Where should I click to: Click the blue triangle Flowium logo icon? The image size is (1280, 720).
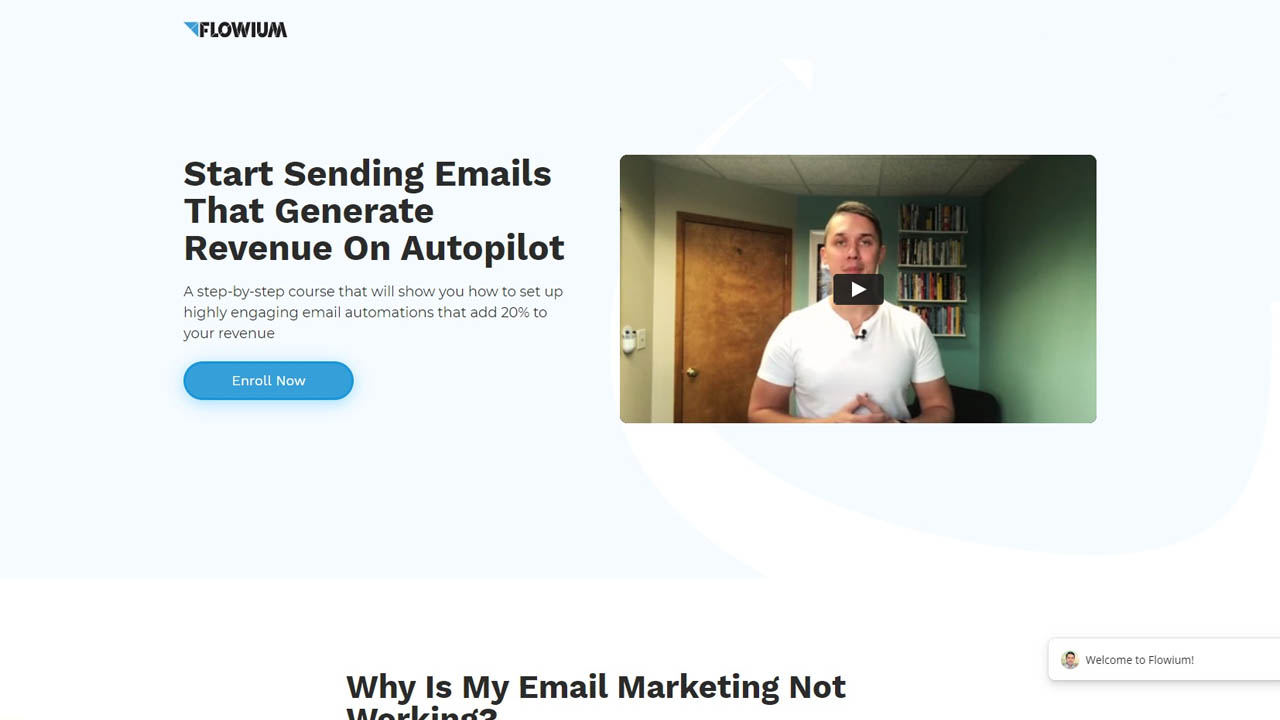191,28
